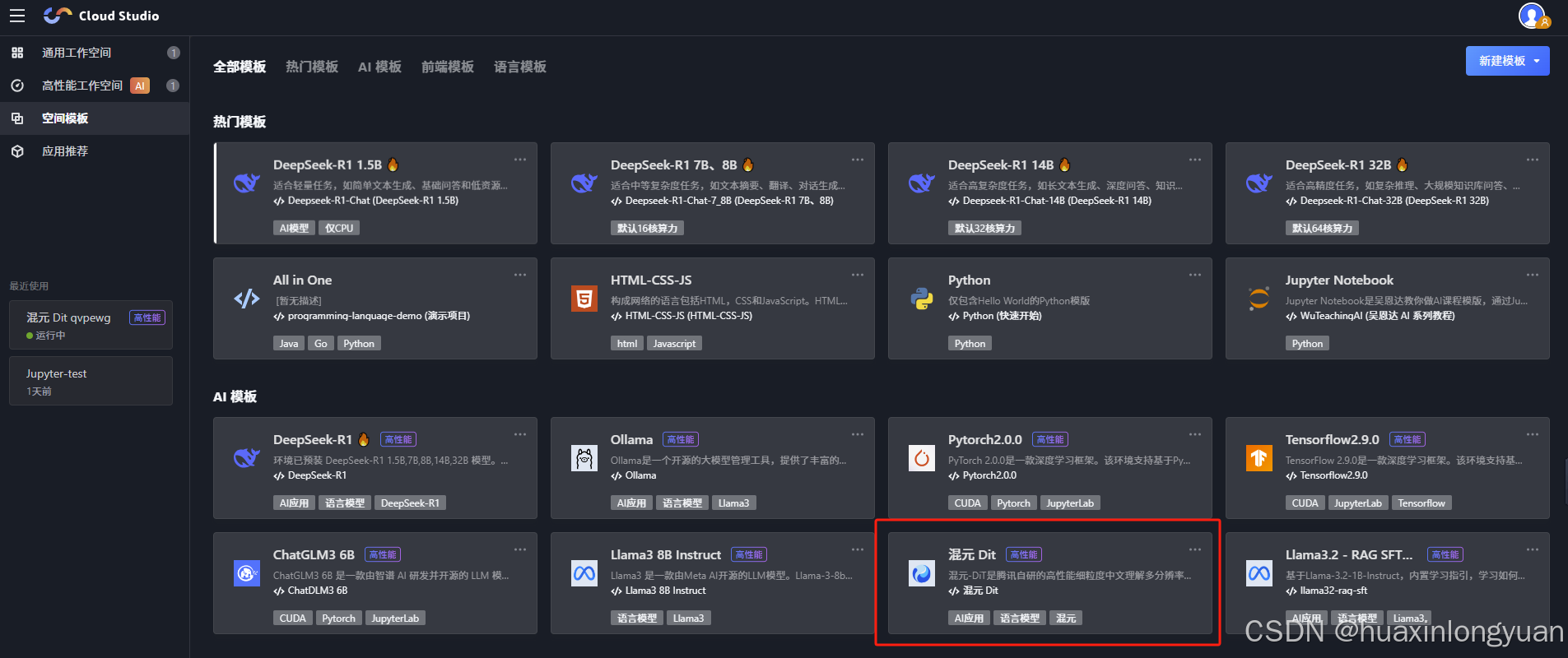The image size is (1568, 658).
Task: Click the 混元 Dit logo icon
Action: (x=922, y=573)
